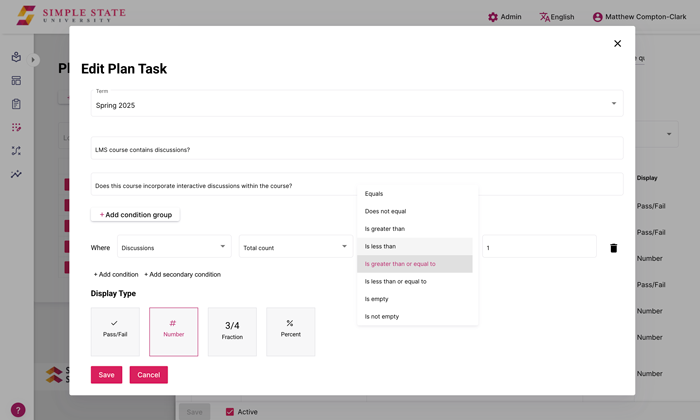Screen dimensions: 700x420
Task: Select the Is less than option
Action: [x=415, y=246]
